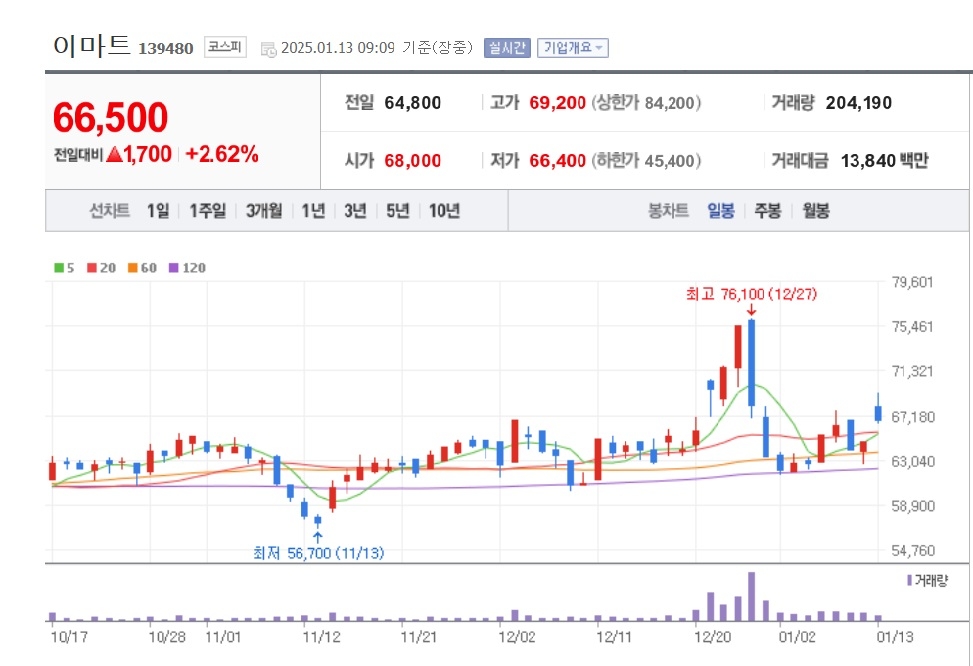This screenshot has width=973, height=666.
Task: Select the 1주일 line chart tab
Action: [x=208, y=211]
